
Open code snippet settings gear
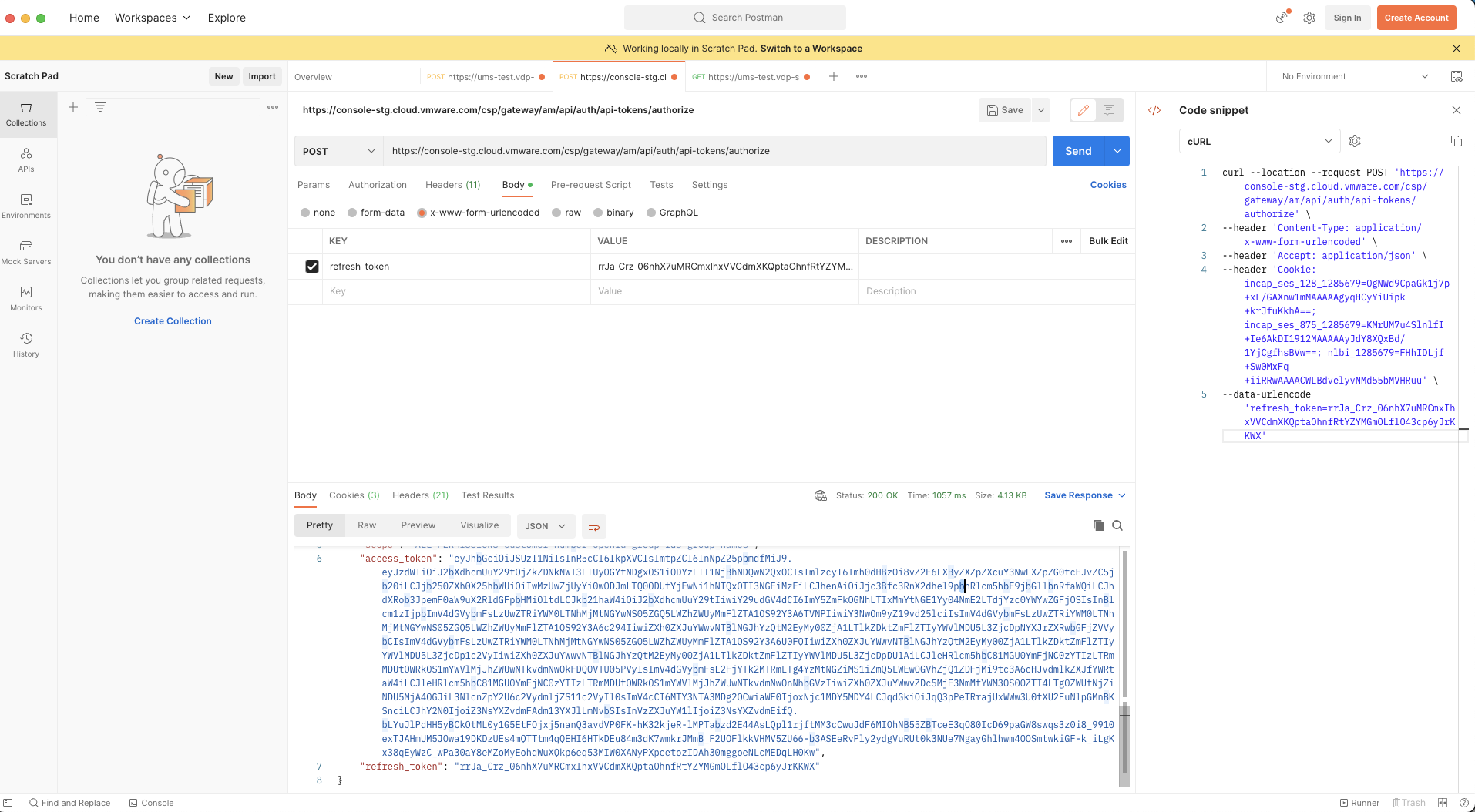(1355, 141)
